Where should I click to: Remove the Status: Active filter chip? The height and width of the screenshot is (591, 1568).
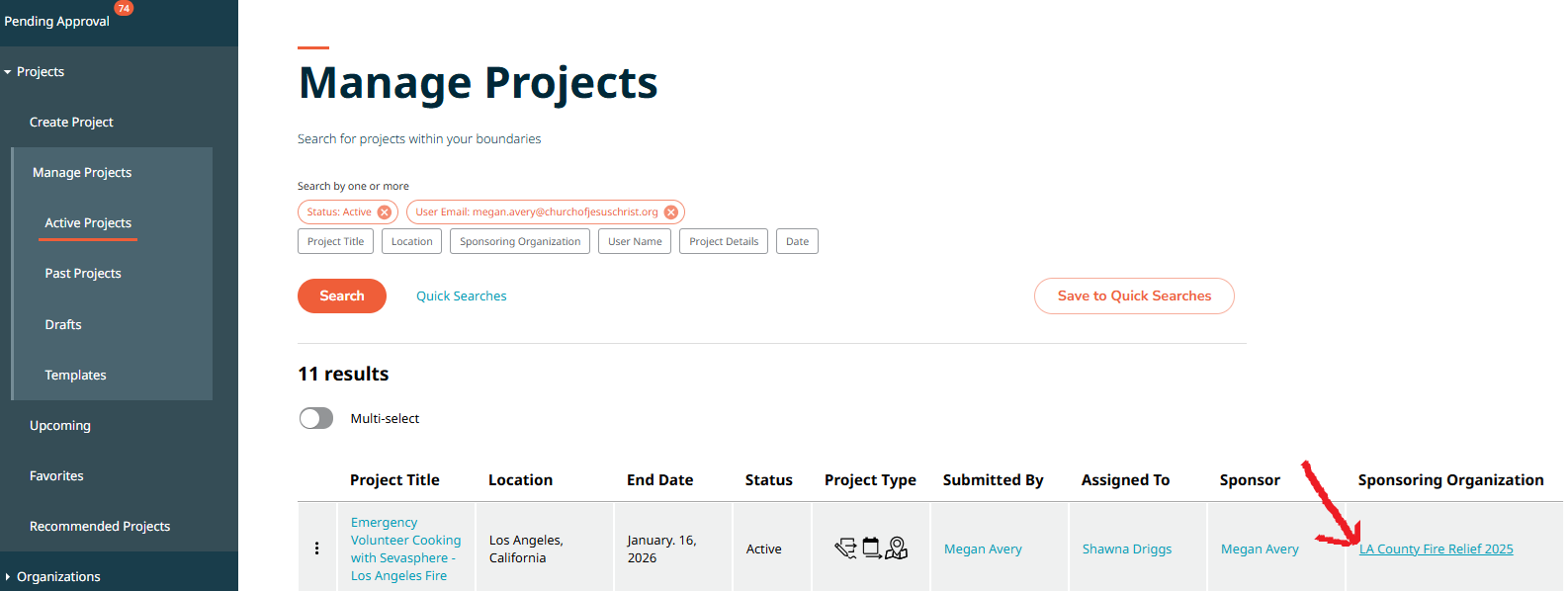(385, 212)
